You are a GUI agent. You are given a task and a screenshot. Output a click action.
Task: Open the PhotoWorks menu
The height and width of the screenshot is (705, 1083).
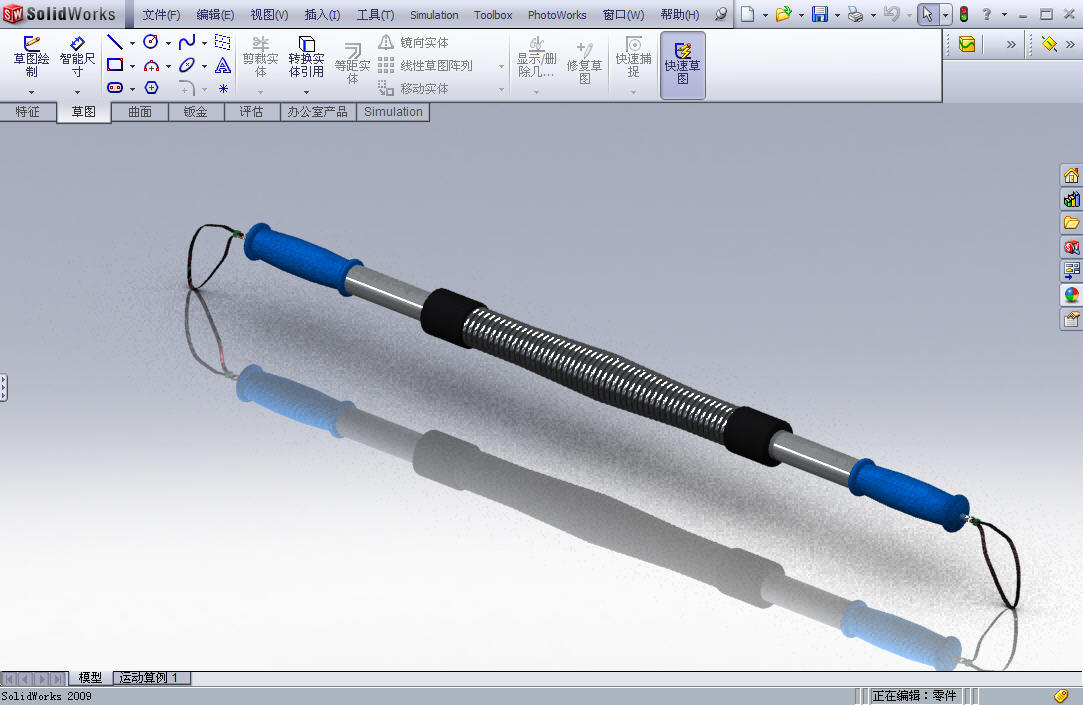click(x=557, y=15)
